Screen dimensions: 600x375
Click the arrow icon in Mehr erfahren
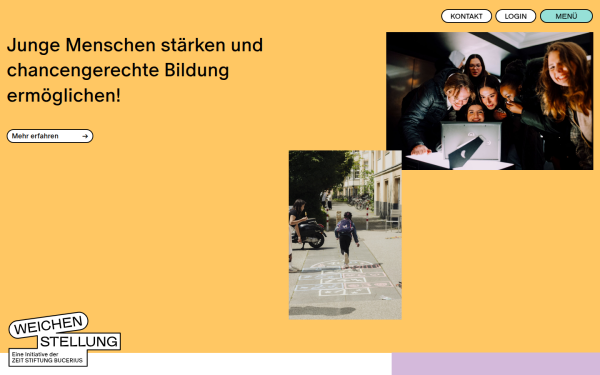point(85,136)
